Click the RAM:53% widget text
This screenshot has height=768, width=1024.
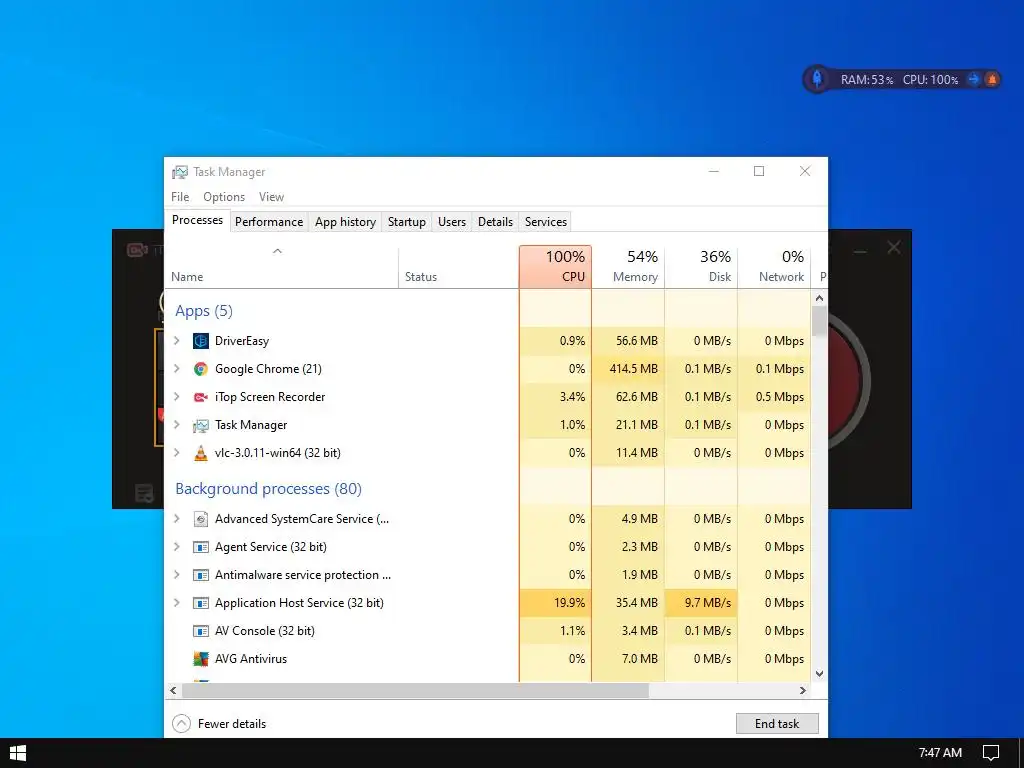(x=867, y=80)
